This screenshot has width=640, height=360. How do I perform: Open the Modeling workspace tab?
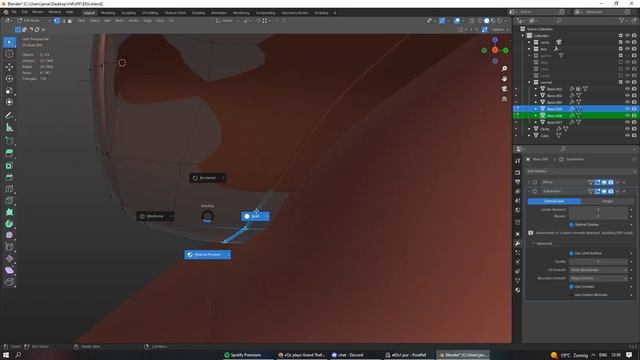[x=108, y=13]
